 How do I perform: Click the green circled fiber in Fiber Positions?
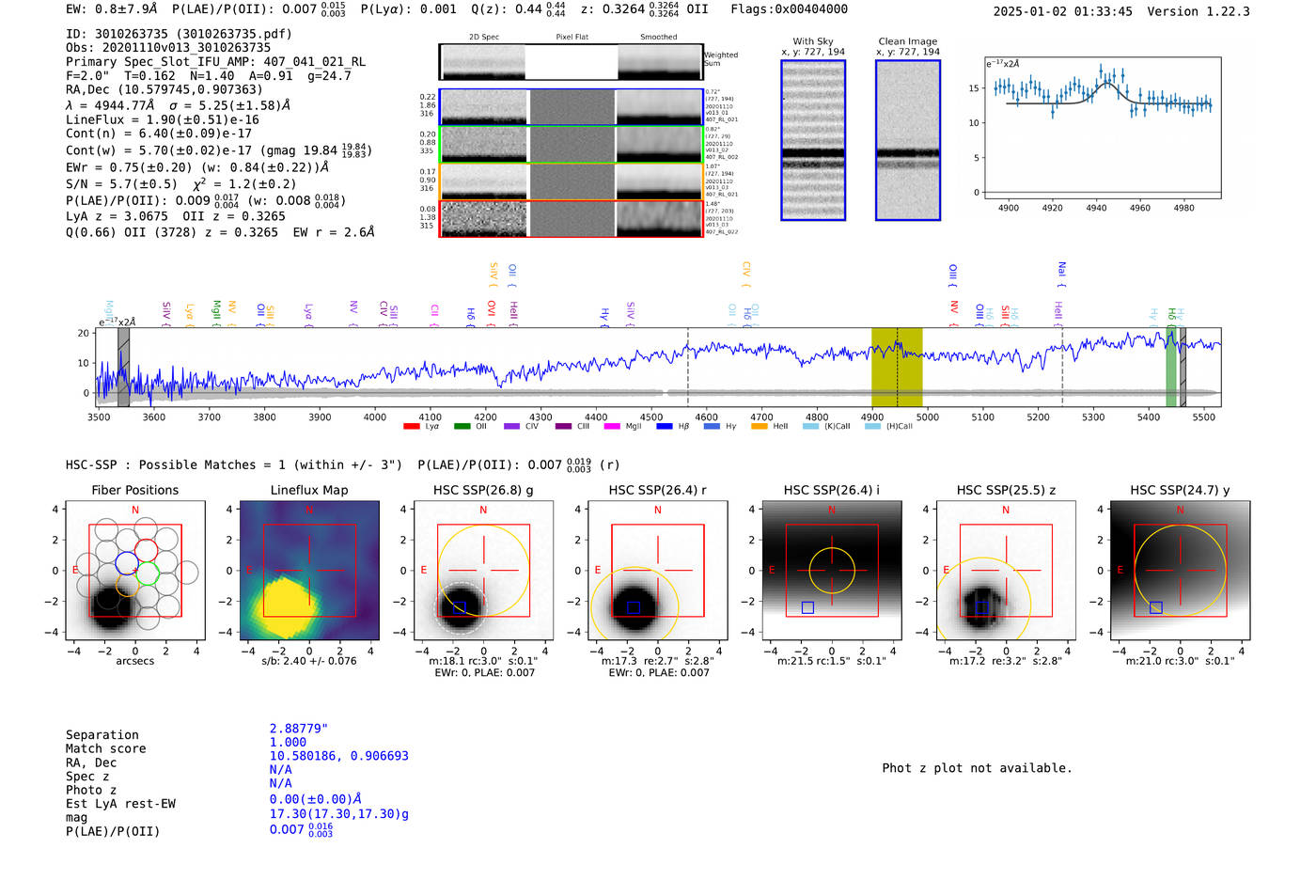[147, 574]
